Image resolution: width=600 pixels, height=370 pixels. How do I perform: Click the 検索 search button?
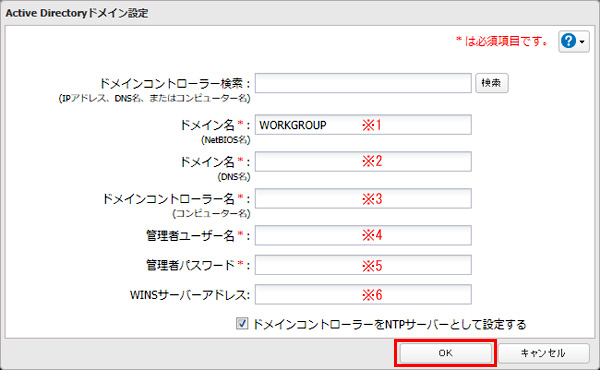click(x=492, y=83)
